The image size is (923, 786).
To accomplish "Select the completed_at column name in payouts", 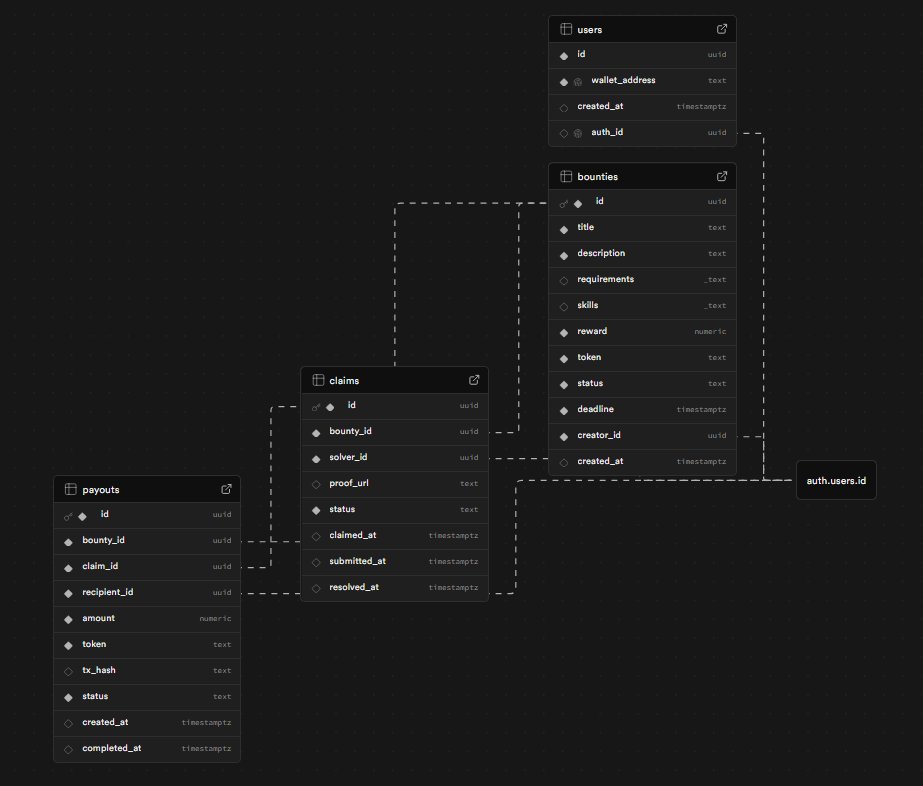I will [111, 748].
